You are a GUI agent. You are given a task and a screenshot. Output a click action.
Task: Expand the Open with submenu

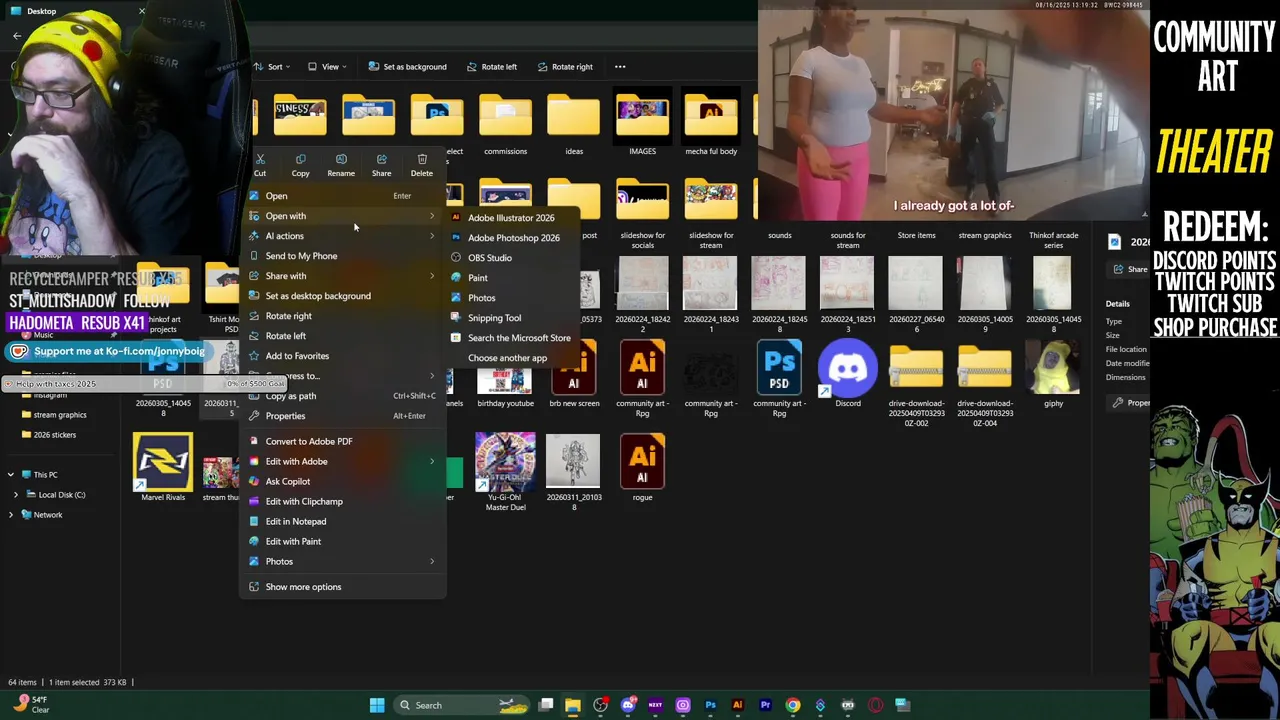click(342, 216)
